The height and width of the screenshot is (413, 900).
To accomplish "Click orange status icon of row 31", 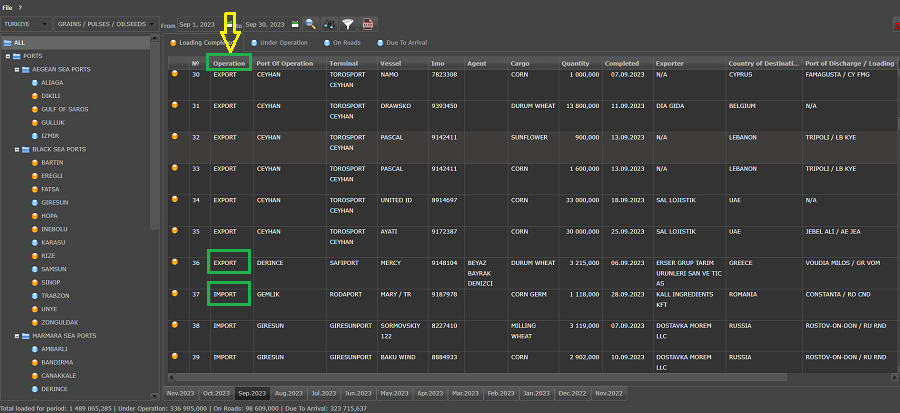I will tap(174, 105).
